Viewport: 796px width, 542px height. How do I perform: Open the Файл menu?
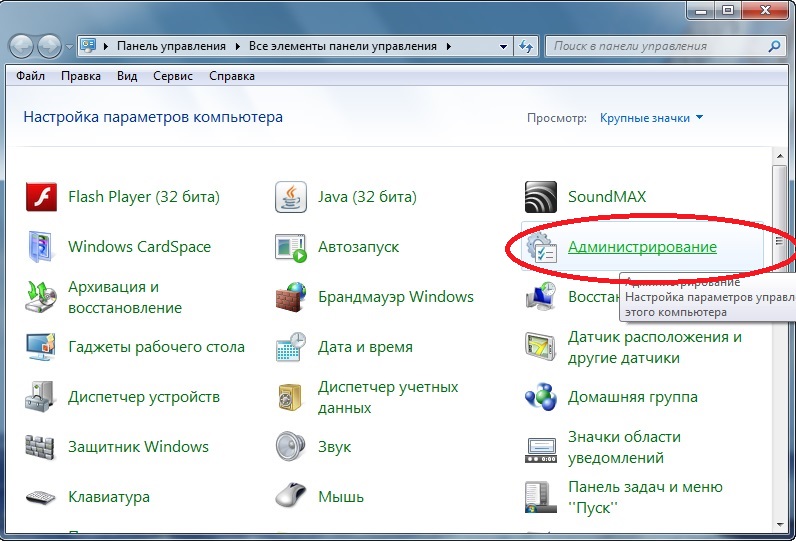[33, 76]
